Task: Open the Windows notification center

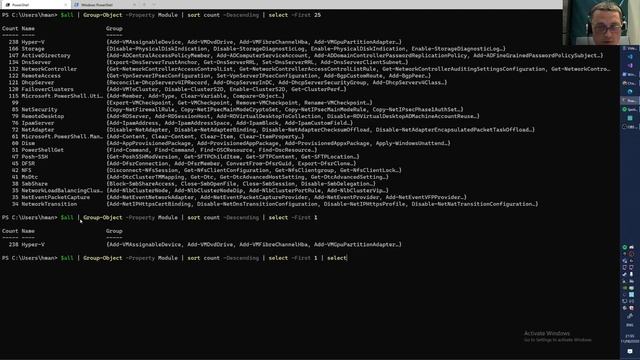Action: click(630, 351)
